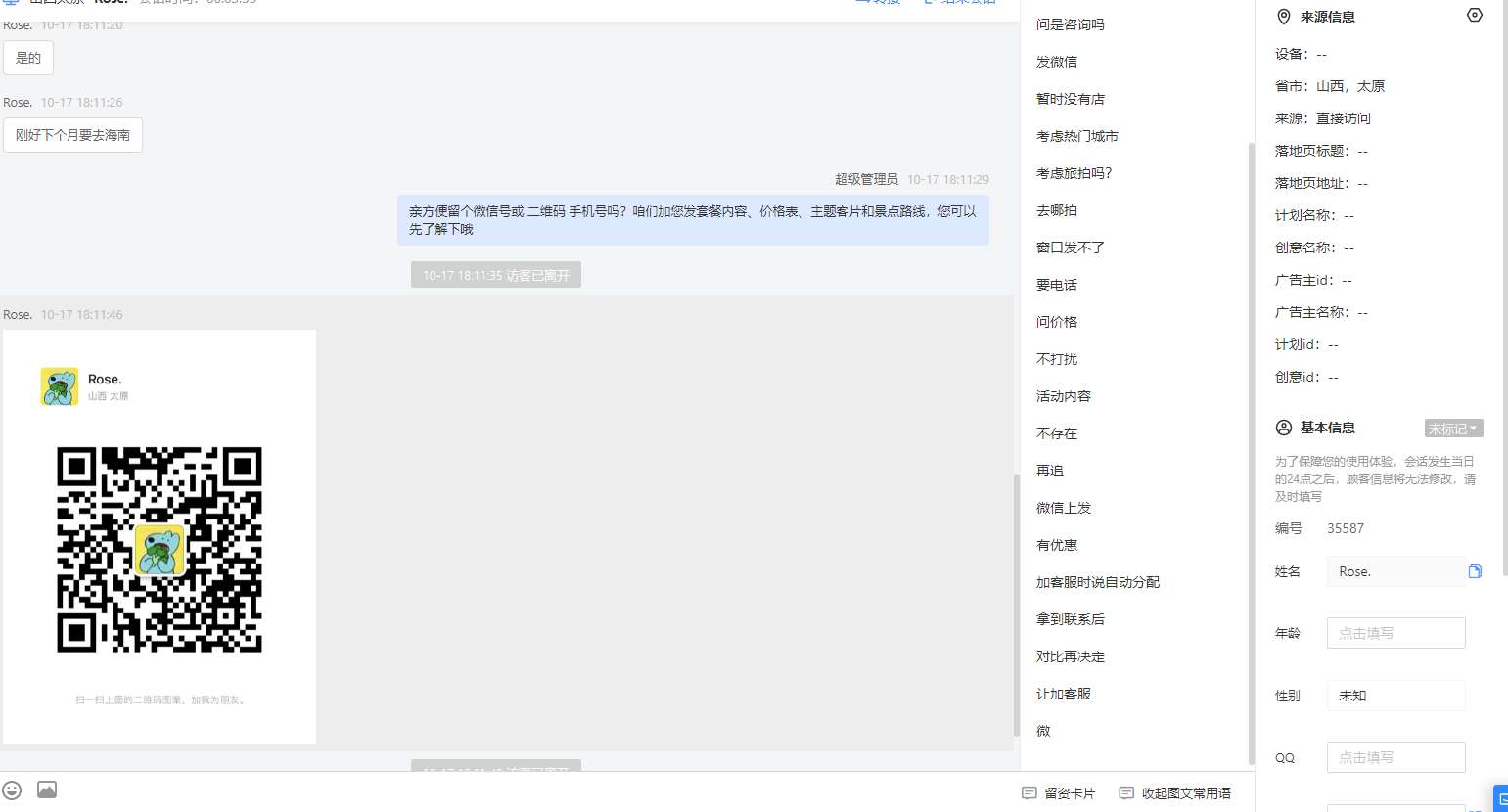Select quick phrase 暂时没有店
The height and width of the screenshot is (812, 1508).
[x=1071, y=99]
